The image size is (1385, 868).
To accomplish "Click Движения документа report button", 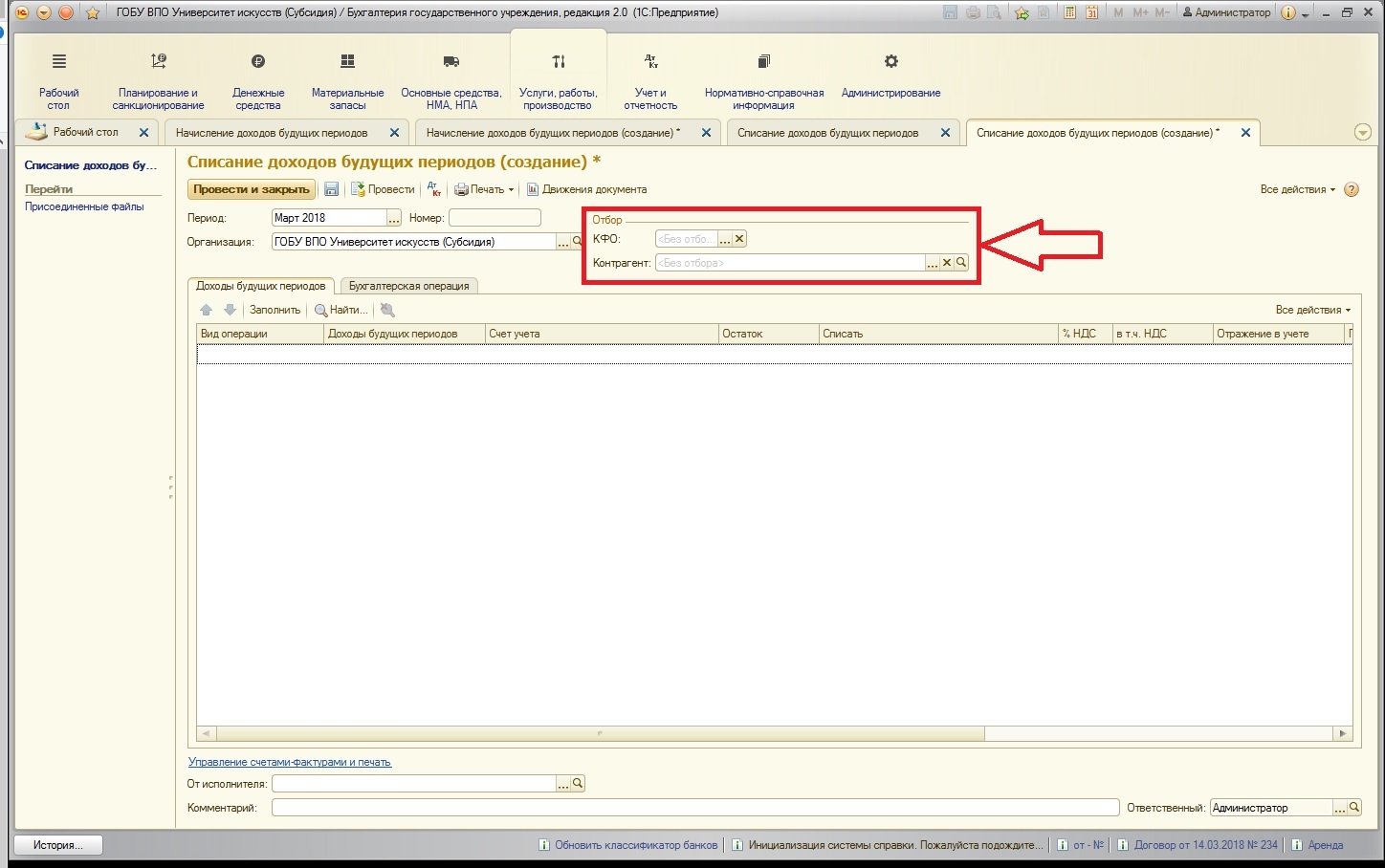I will [586, 189].
